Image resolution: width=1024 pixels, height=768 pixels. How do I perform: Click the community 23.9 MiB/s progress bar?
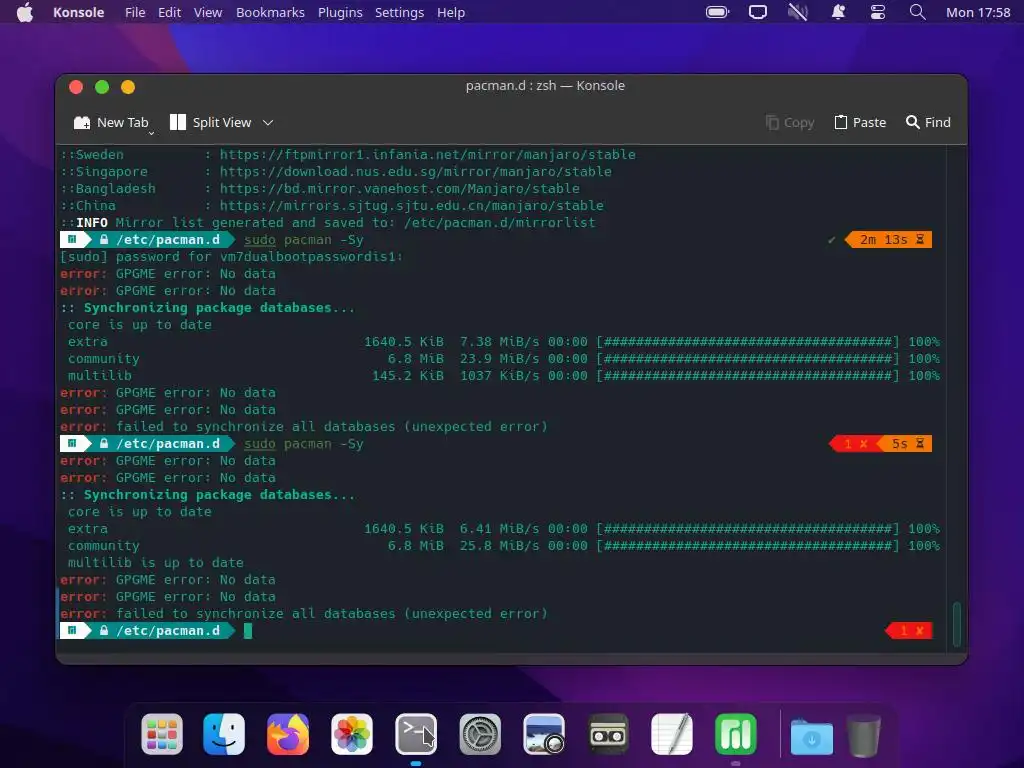tap(748, 359)
